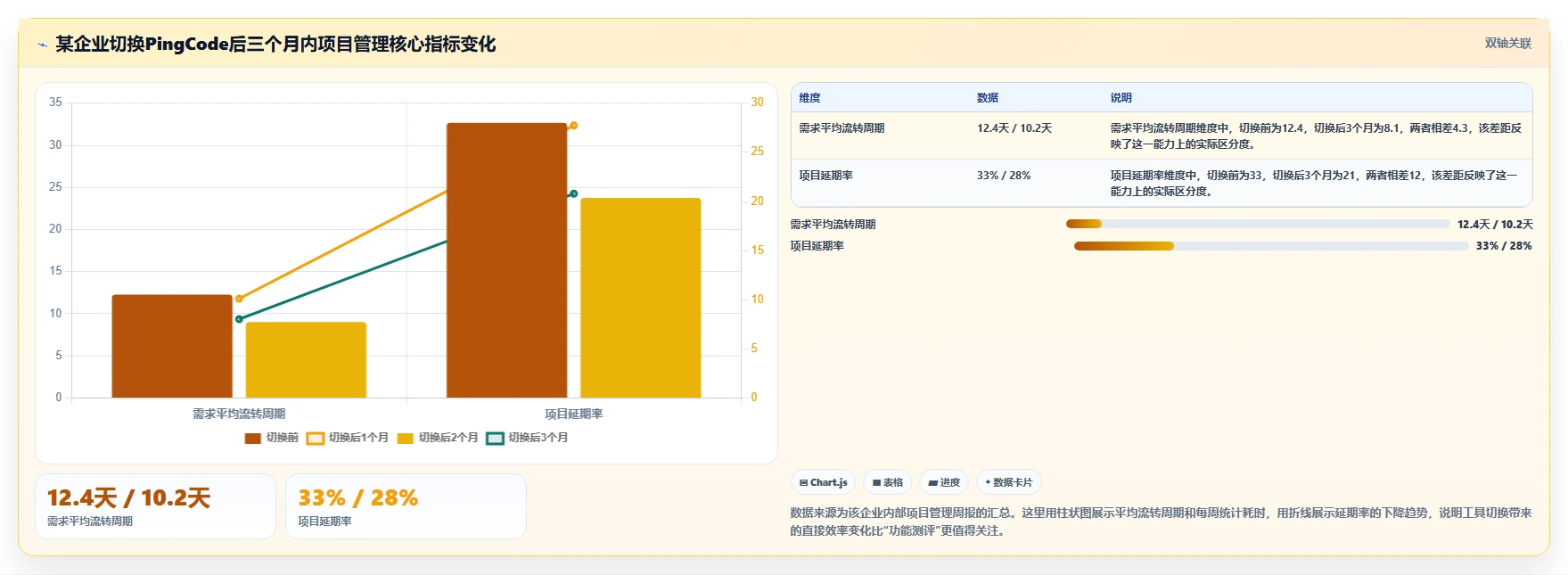This screenshot has height=575, width=1568.
Task: Click the orange line point above 需求平均流转周期
Action: (239, 299)
